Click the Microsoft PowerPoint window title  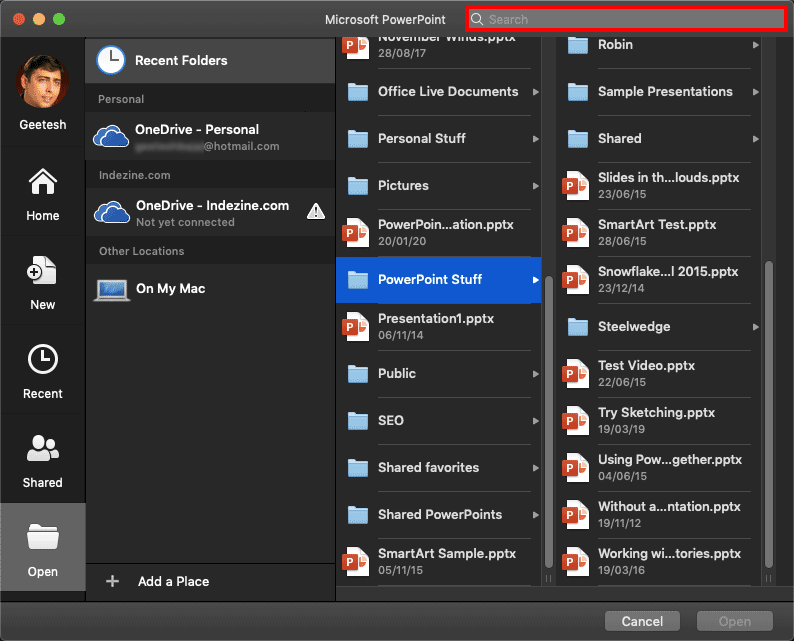point(385,20)
